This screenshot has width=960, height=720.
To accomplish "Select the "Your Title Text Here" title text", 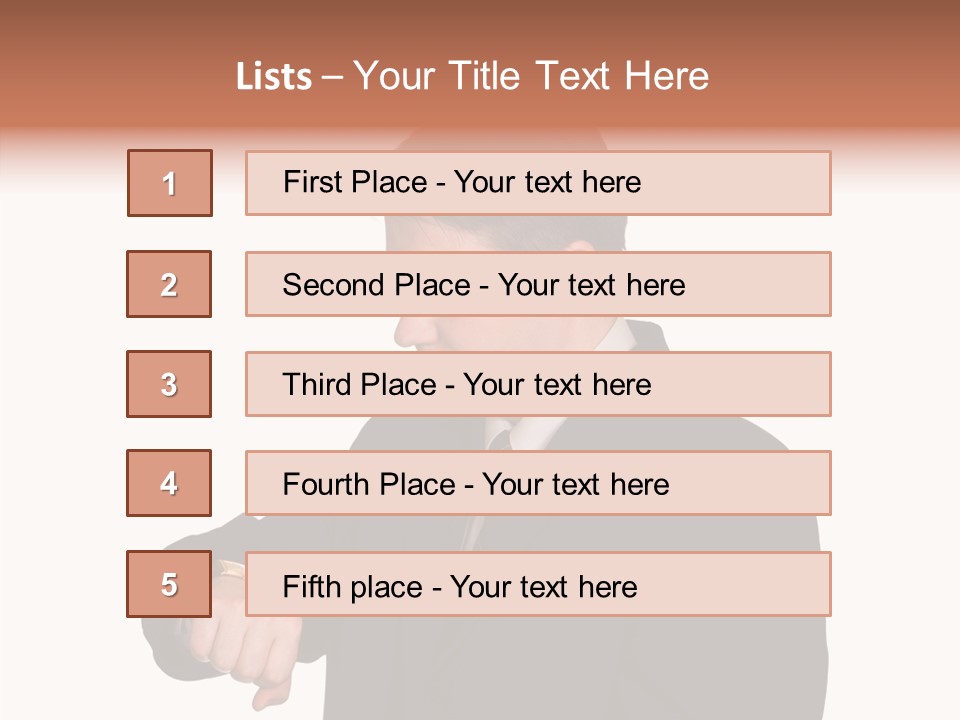I will tap(531, 76).
